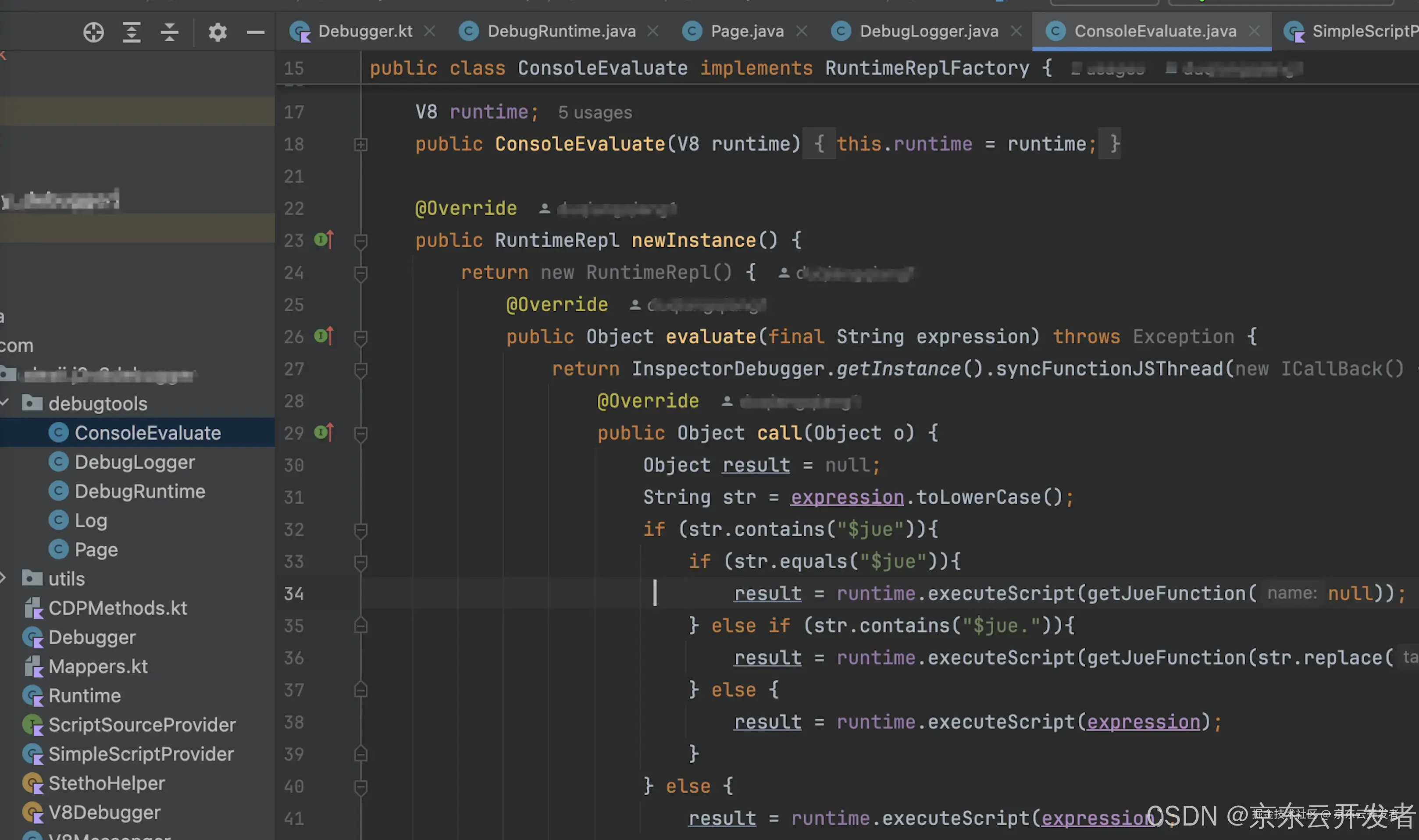Screen dimensions: 1419x840
Task: Open project view settings gear
Action: (217, 32)
